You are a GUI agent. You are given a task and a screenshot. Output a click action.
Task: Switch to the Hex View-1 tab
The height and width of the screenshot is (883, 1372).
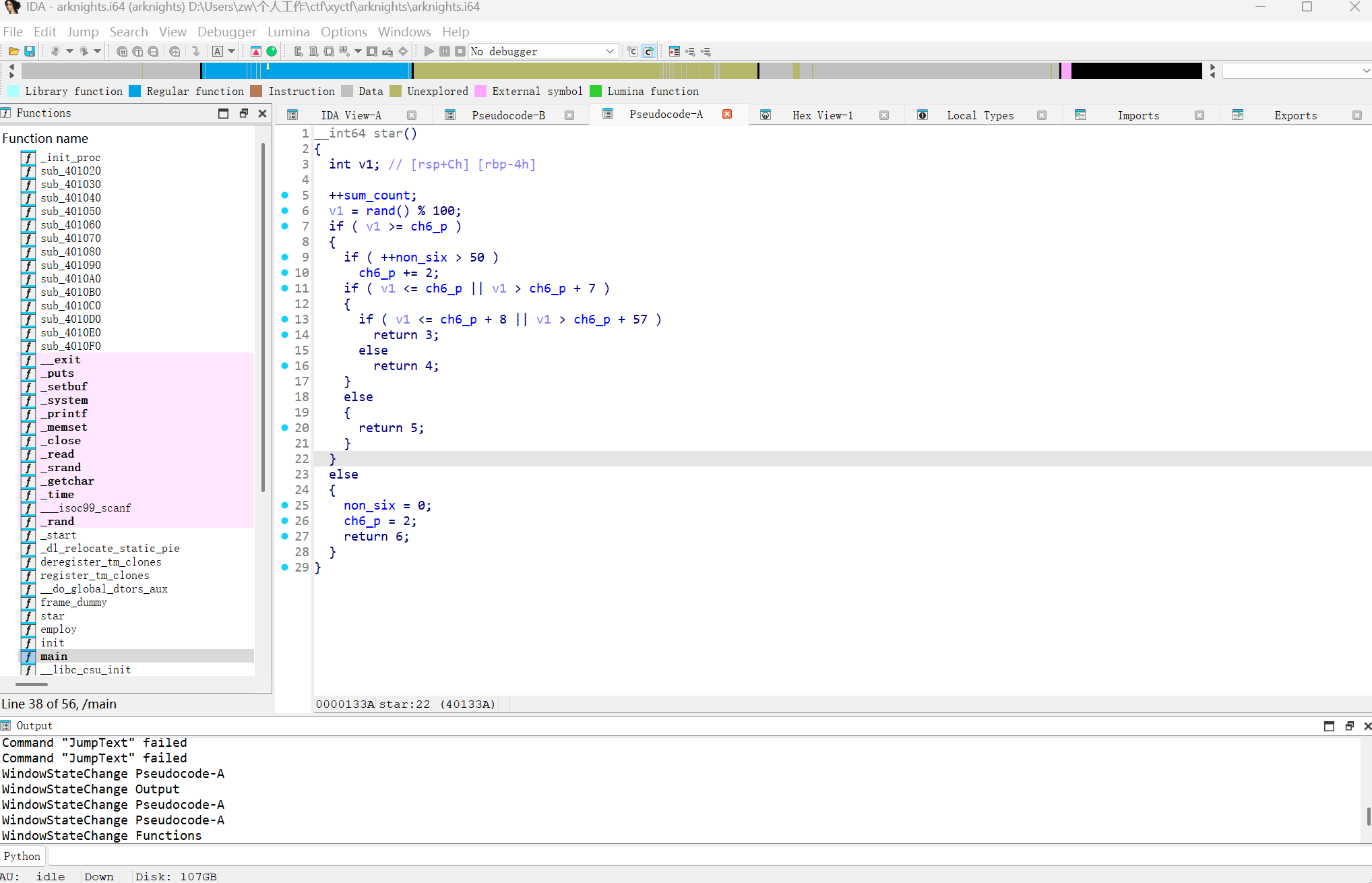click(x=822, y=115)
